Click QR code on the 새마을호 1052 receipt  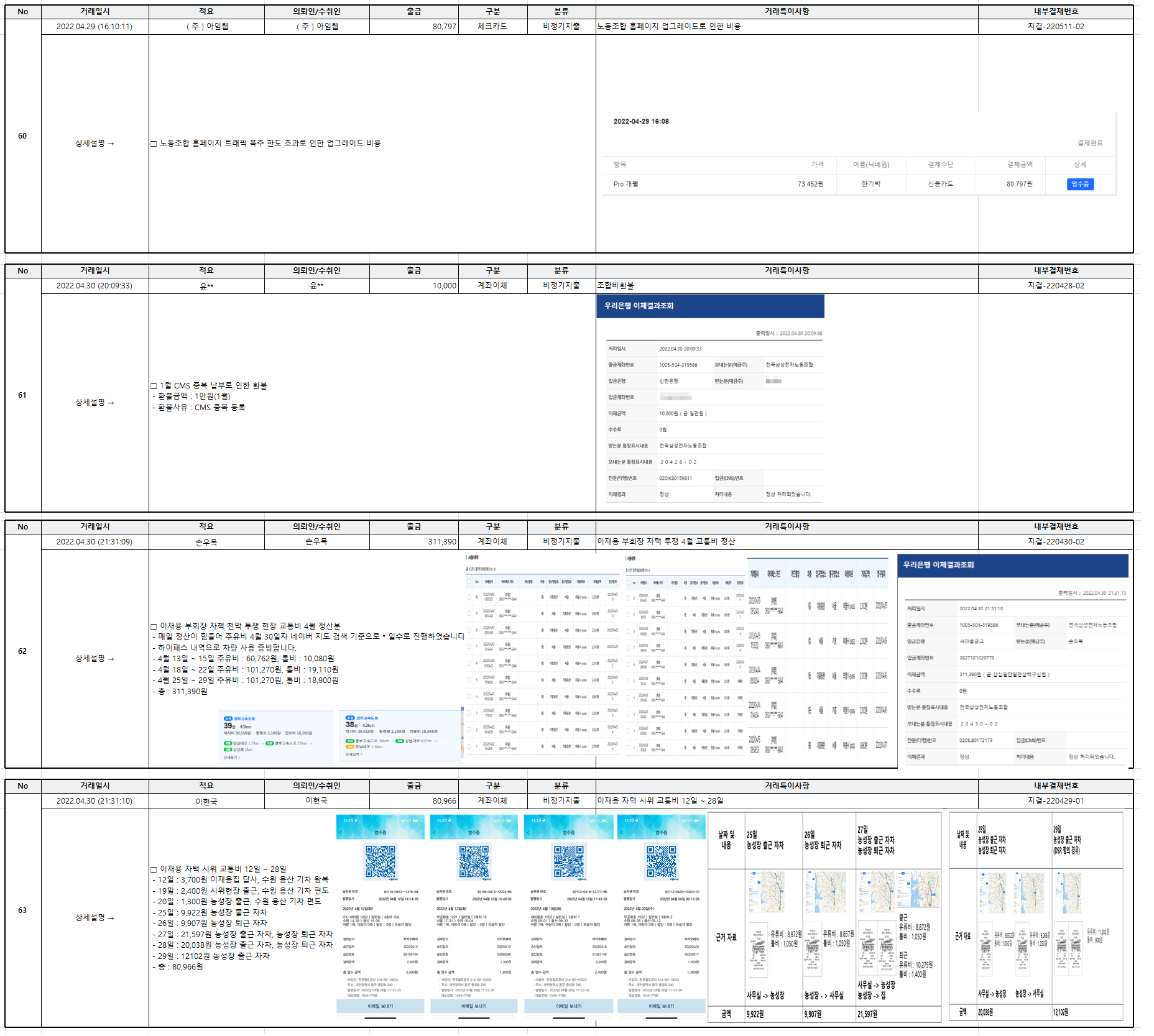tap(568, 861)
